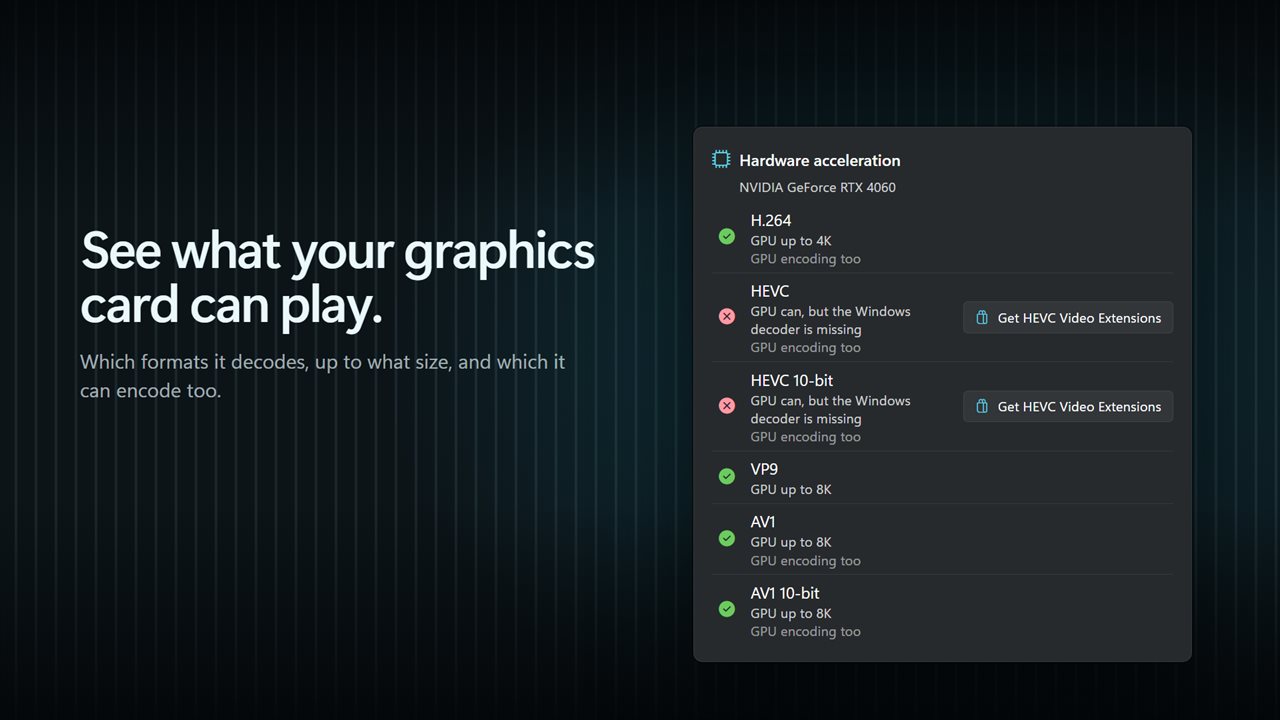This screenshot has height=720, width=1280.
Task: Click the green check icon beside H.264
Action: (727, 236)
